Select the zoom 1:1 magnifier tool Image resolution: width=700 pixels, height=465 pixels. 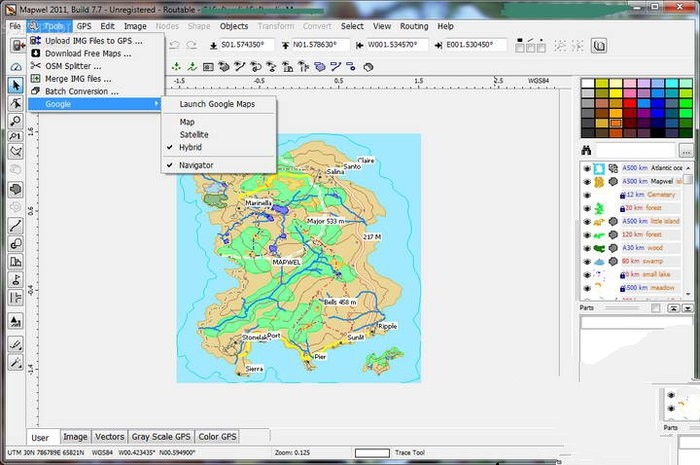click(16, 136)
